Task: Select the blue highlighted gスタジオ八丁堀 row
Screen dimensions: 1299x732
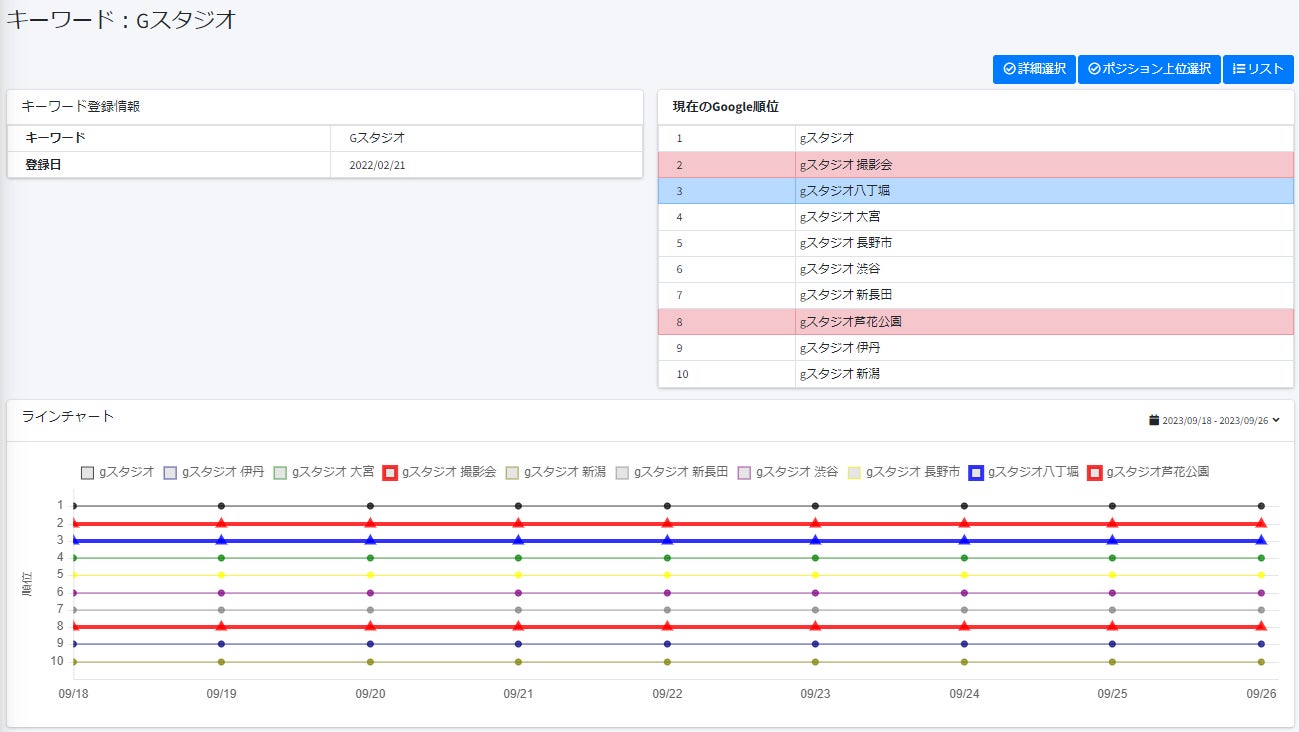Action: coord(975,190)
